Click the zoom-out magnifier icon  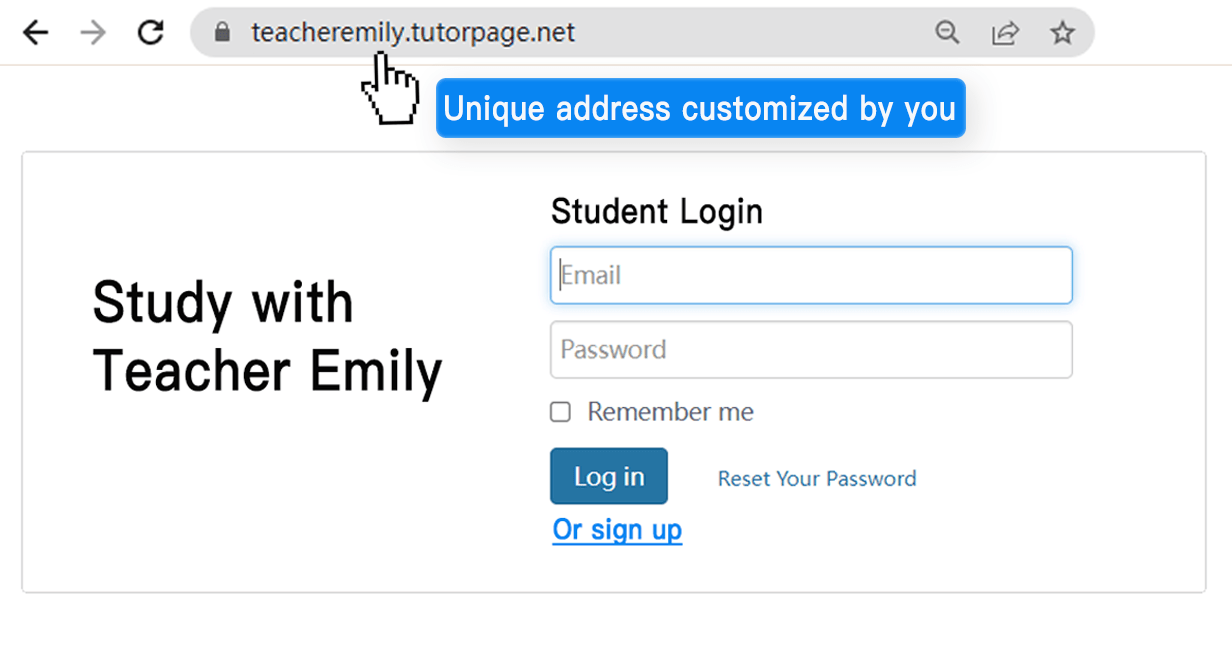point(947,31)
